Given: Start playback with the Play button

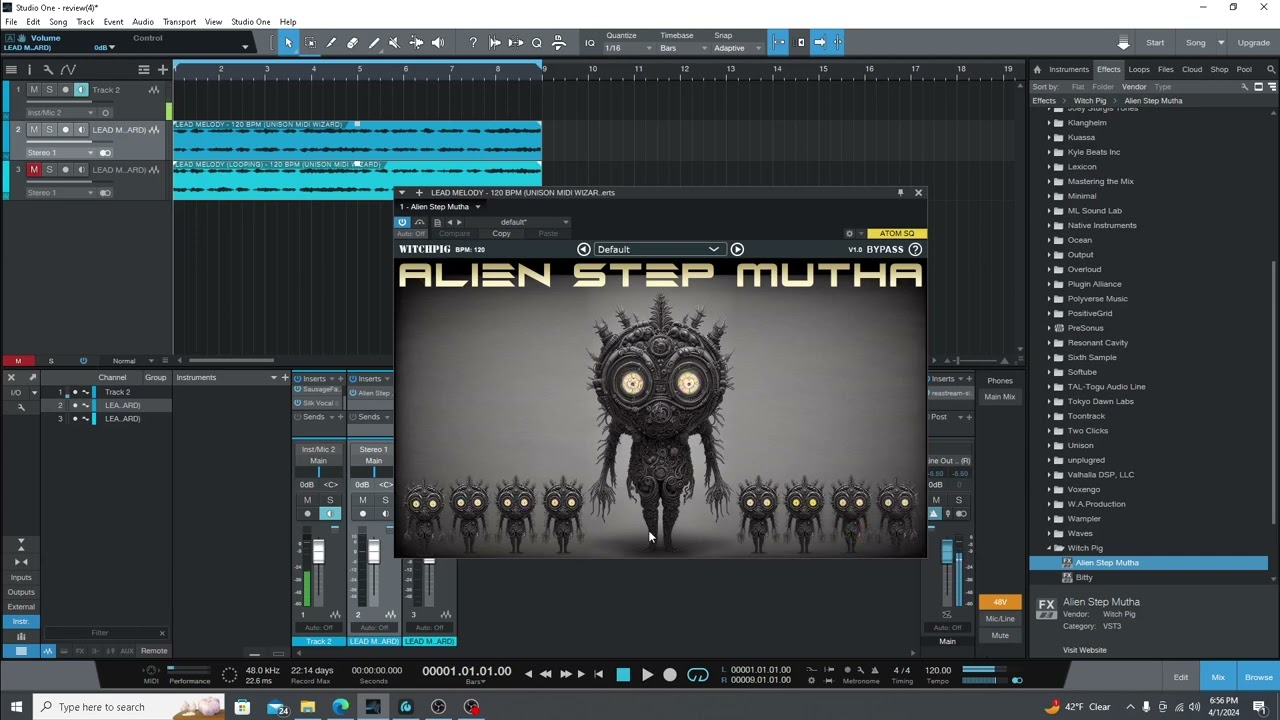Looking at the screenshot, I should click(647, 675).
